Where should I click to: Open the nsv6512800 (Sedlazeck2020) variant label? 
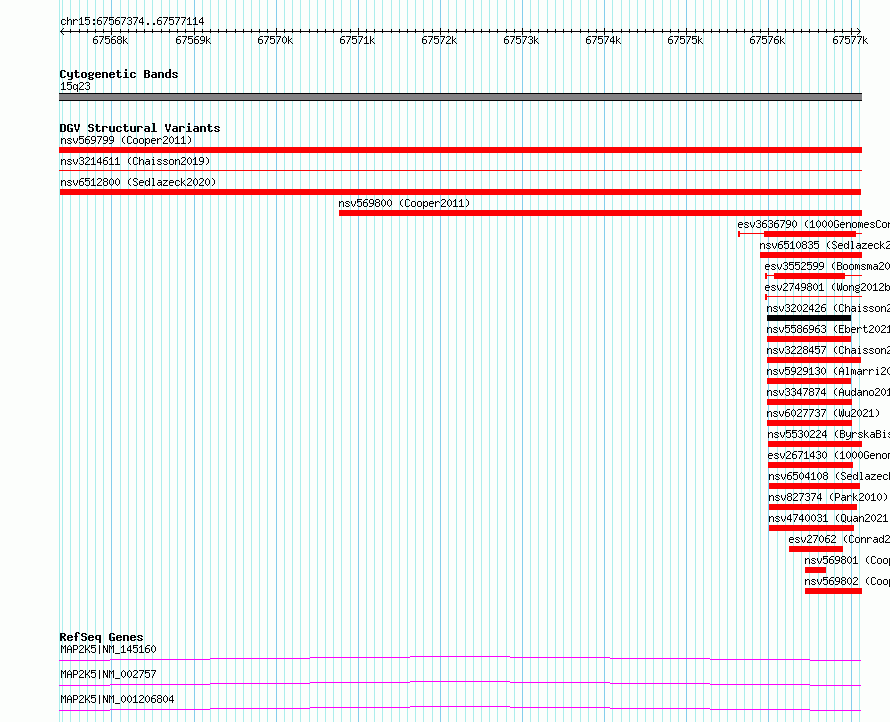(138, 182)
